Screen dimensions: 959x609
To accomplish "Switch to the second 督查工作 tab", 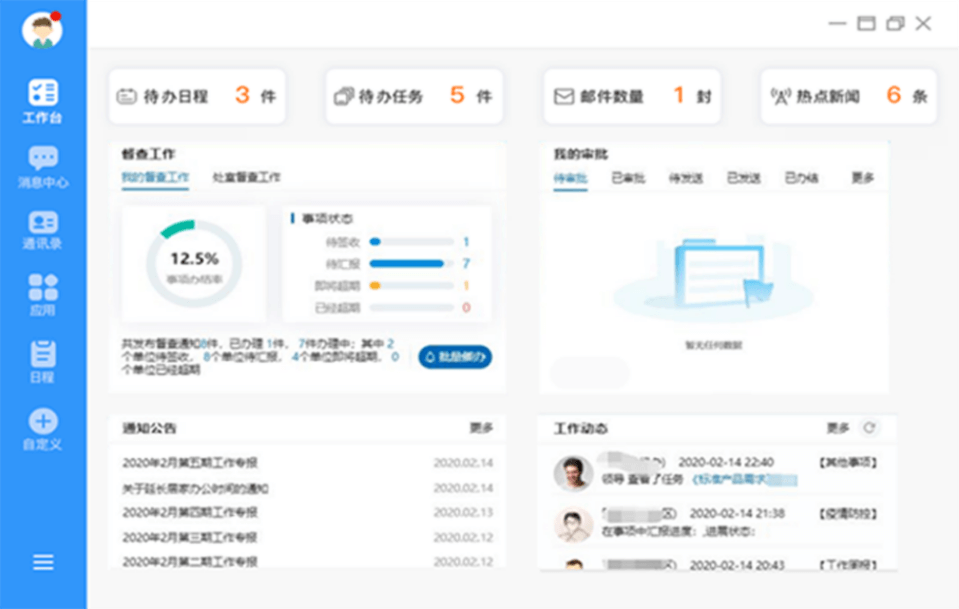I will tap(246, 177).
